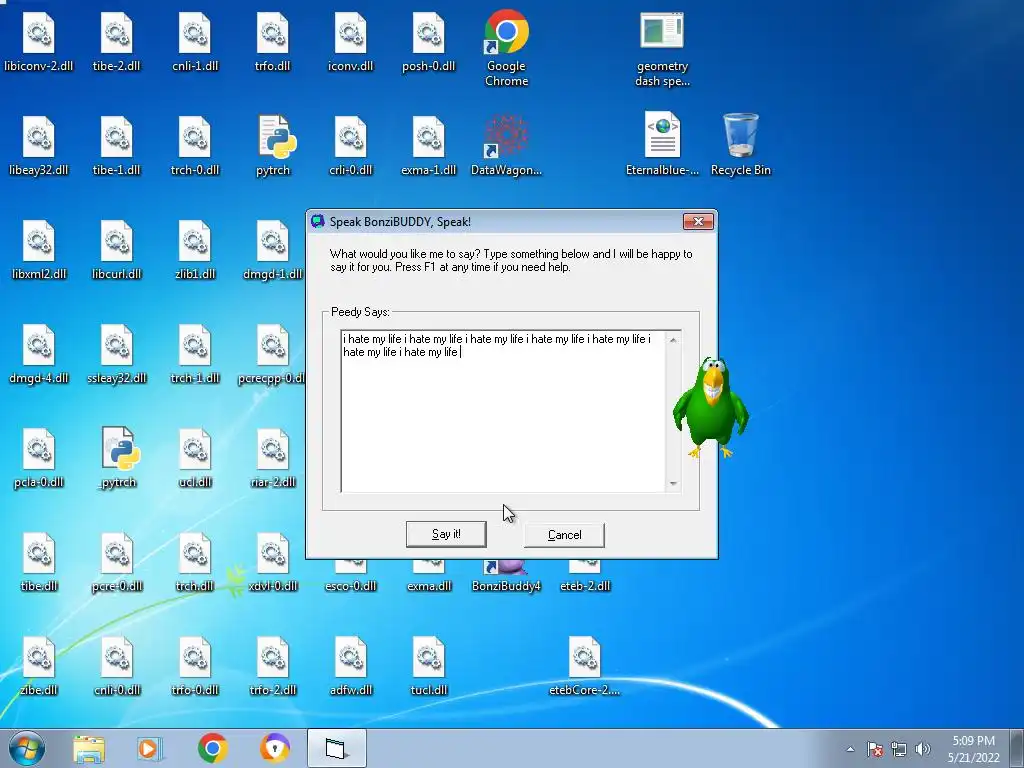Select the Recycle Bin icon

(x=741, y=144)
